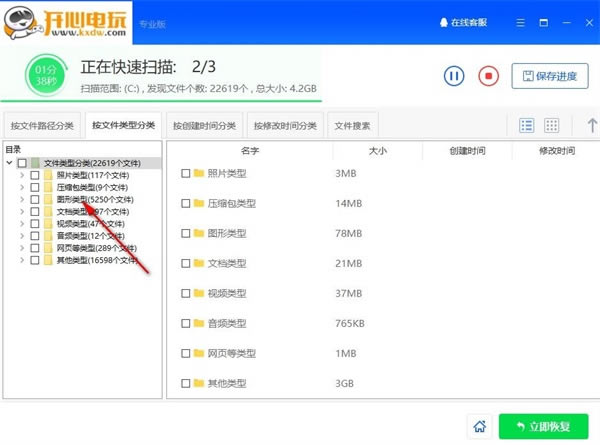Click the 保存进度 save progress button
Image resolution: width=600 pixels, height=445 pixels.
[550, 76]
